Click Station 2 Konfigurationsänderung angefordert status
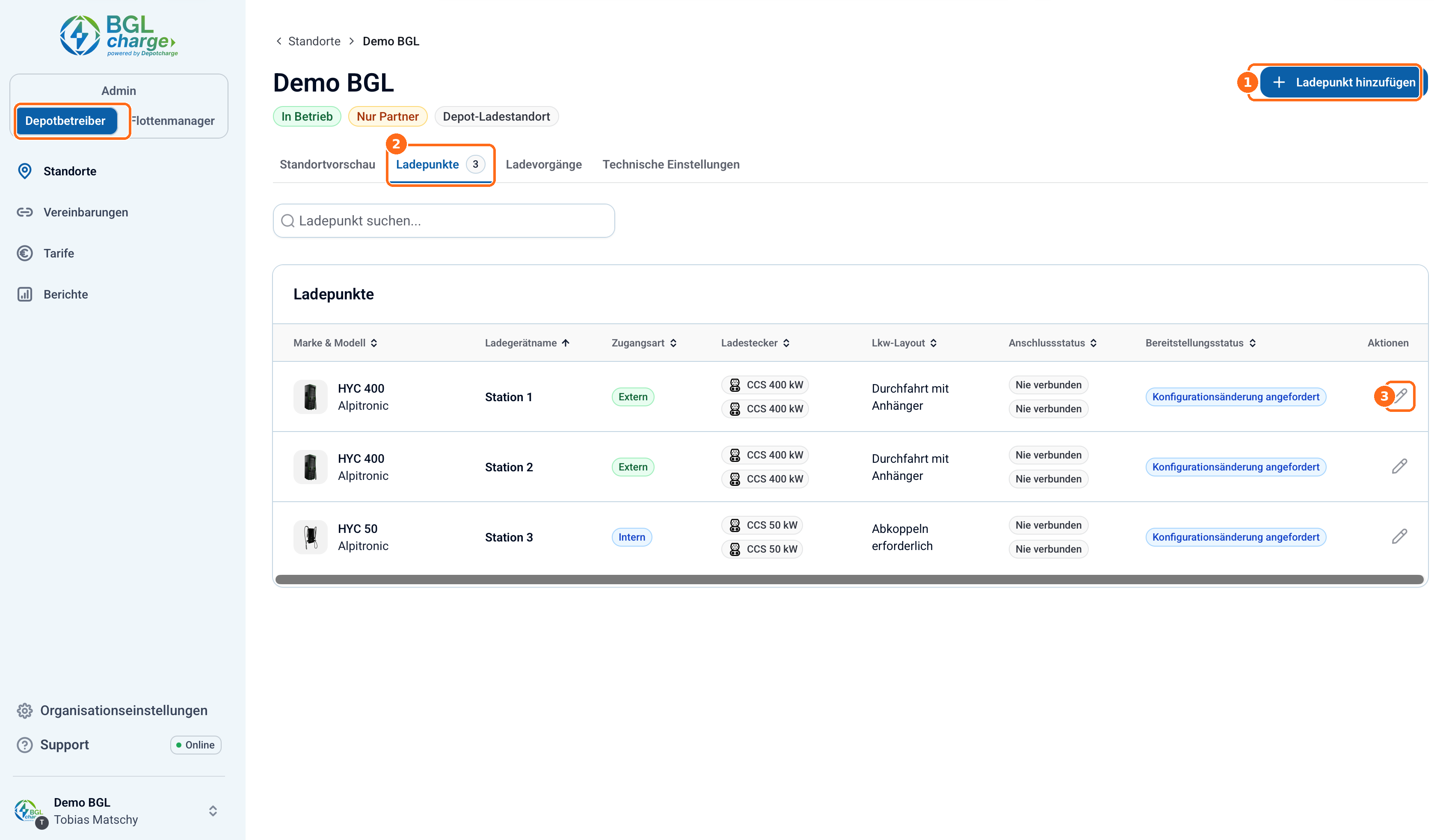1440x840 pixels. (1236, 467)
